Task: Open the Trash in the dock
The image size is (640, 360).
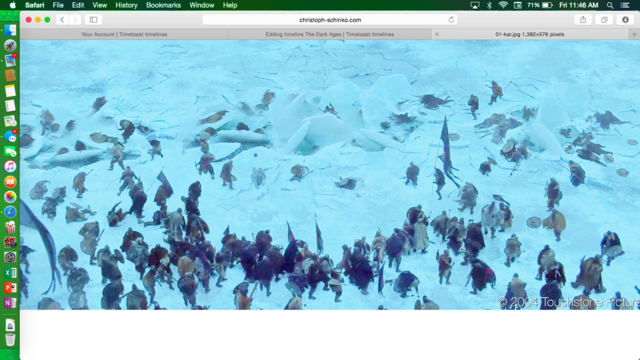Action: (10, 340)
